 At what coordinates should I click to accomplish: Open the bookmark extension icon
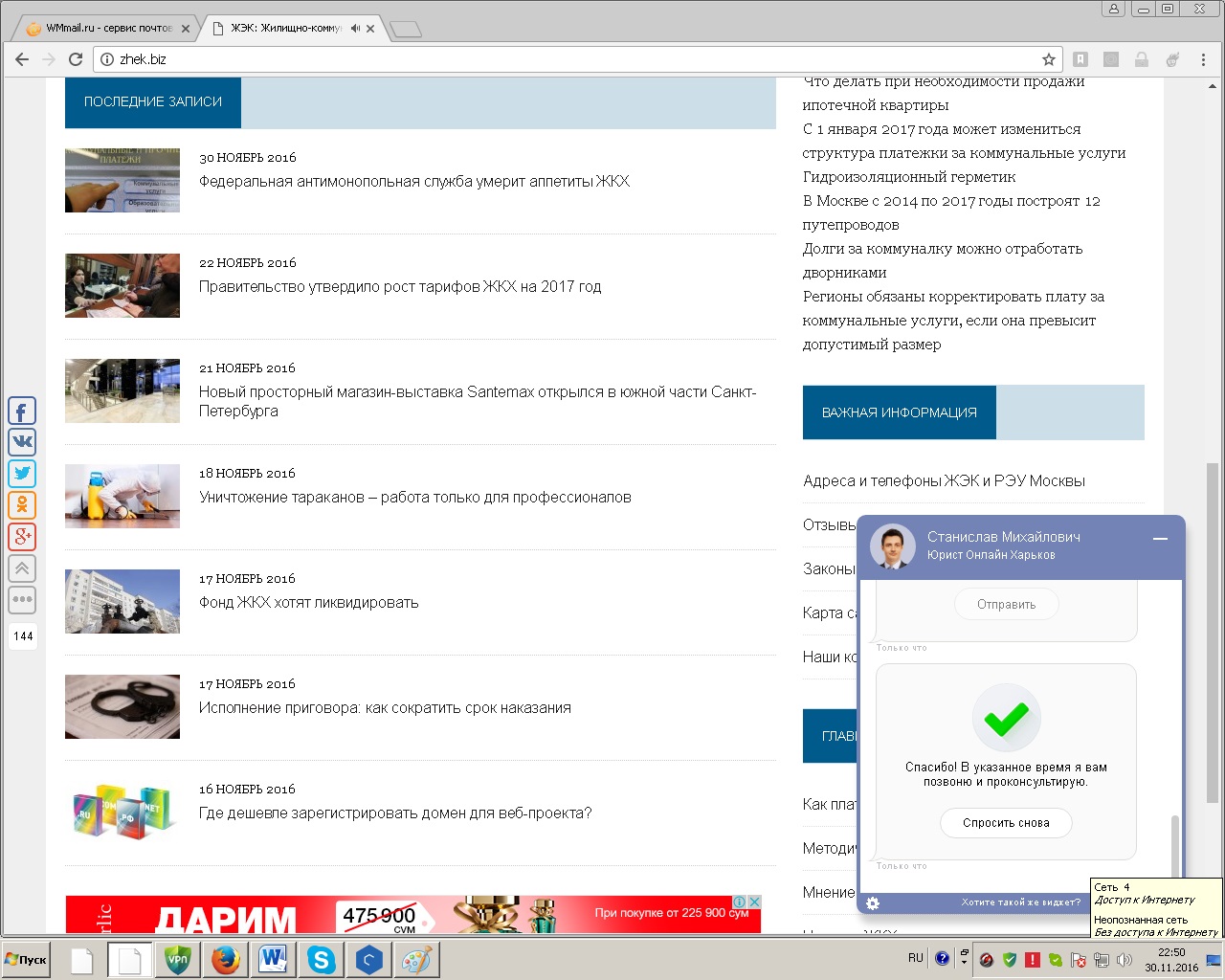pyautogui.click(x=1080, y=59)
